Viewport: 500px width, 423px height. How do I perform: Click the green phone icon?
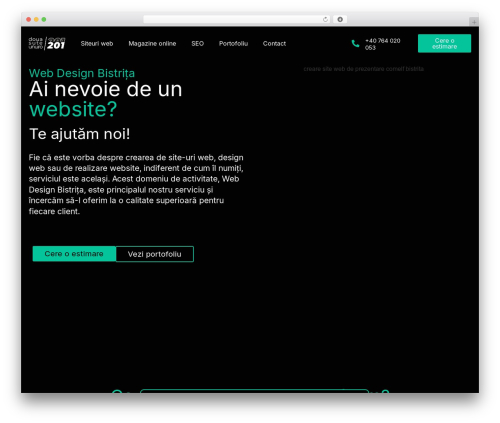pyautogui.click(x=355, y=44)
